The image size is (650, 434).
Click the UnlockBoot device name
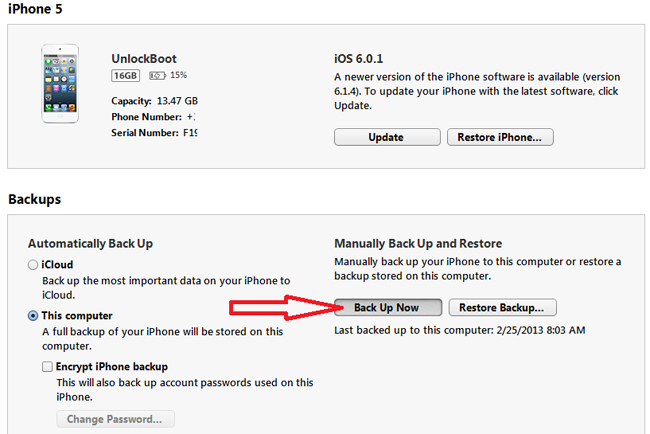coord(144,59)
